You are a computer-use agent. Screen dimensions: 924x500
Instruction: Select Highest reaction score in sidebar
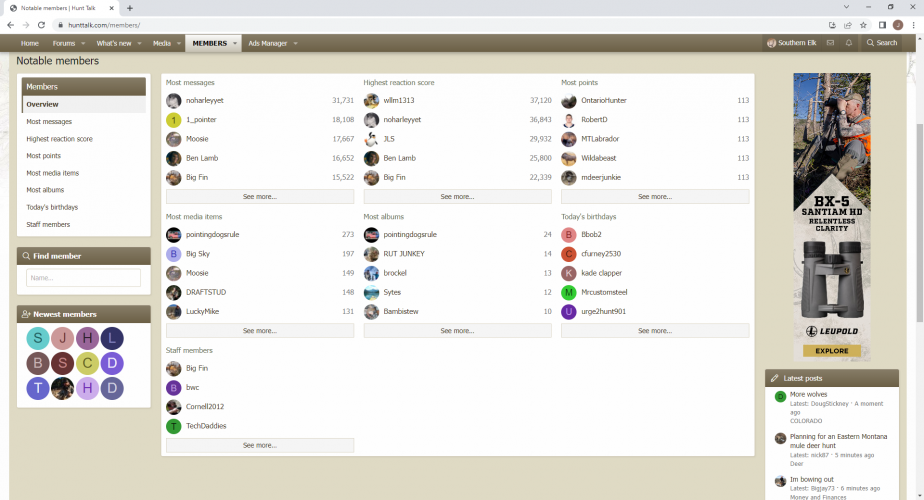click(x=60, y=139)
